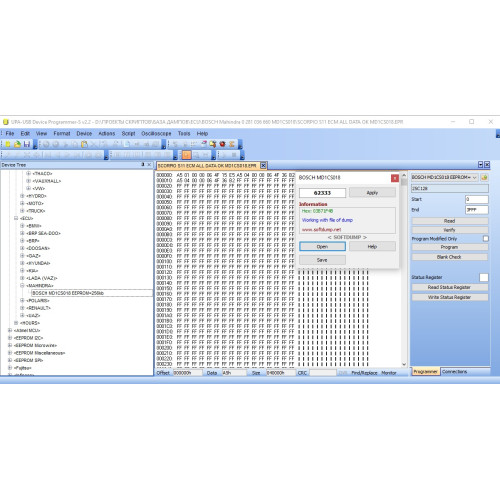The height and width of the screenshot is (500, 500).
Task: Click the Apply button in dialog
Action: point(372,193)
